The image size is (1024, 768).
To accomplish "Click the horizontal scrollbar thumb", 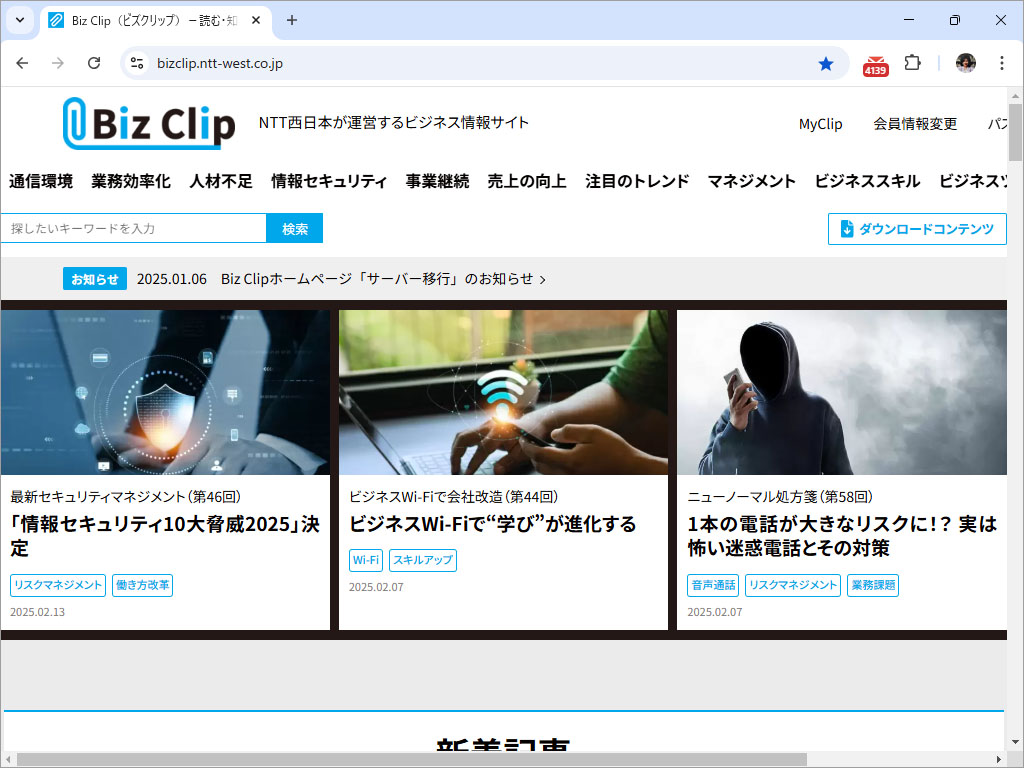I will (x=411, y=760).
